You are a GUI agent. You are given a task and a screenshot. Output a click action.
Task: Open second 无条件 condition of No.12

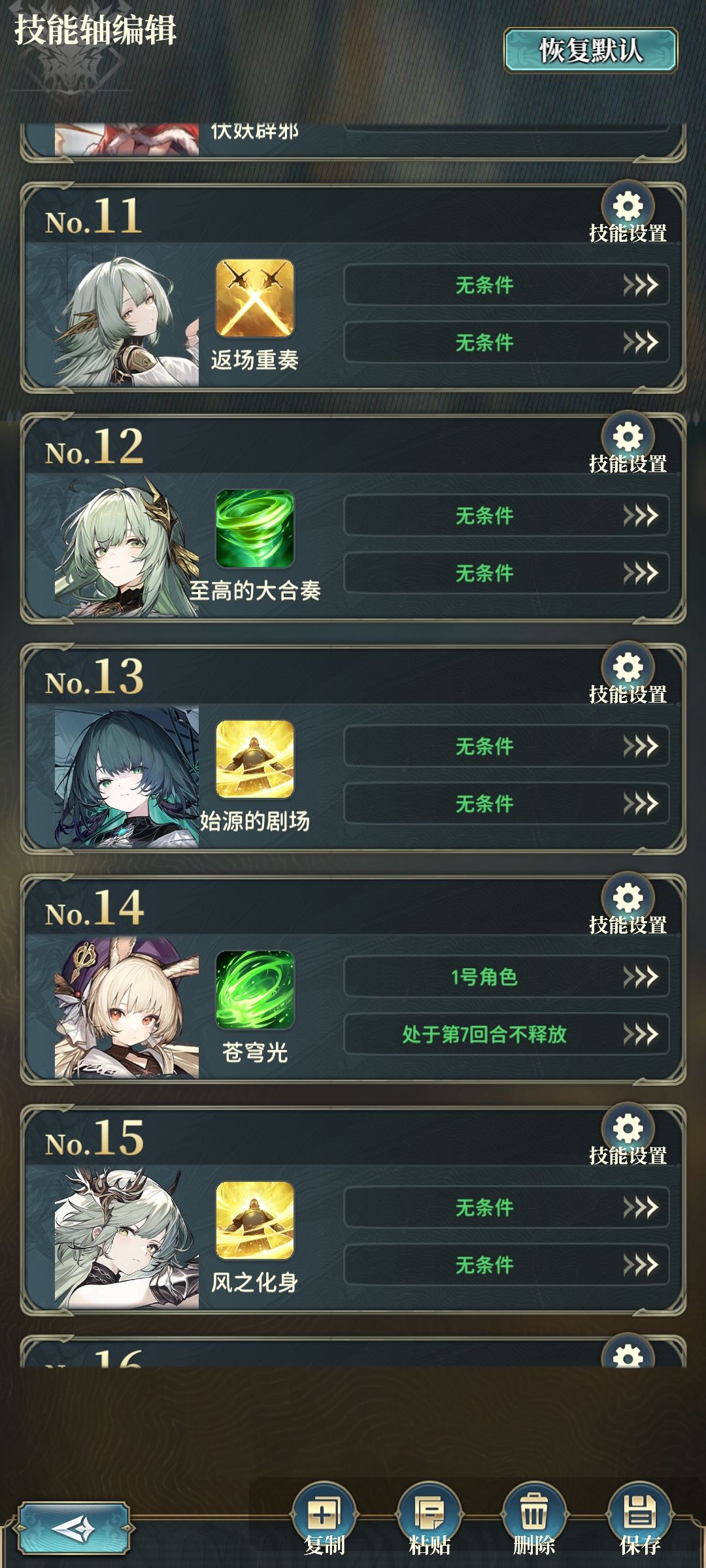pyautogui.click(x=507, y=573)
